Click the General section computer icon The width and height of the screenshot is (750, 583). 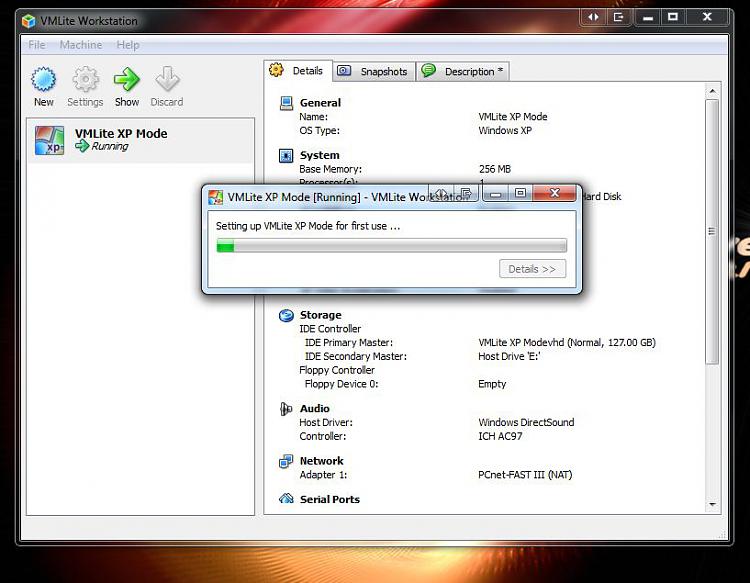point(286,103)
